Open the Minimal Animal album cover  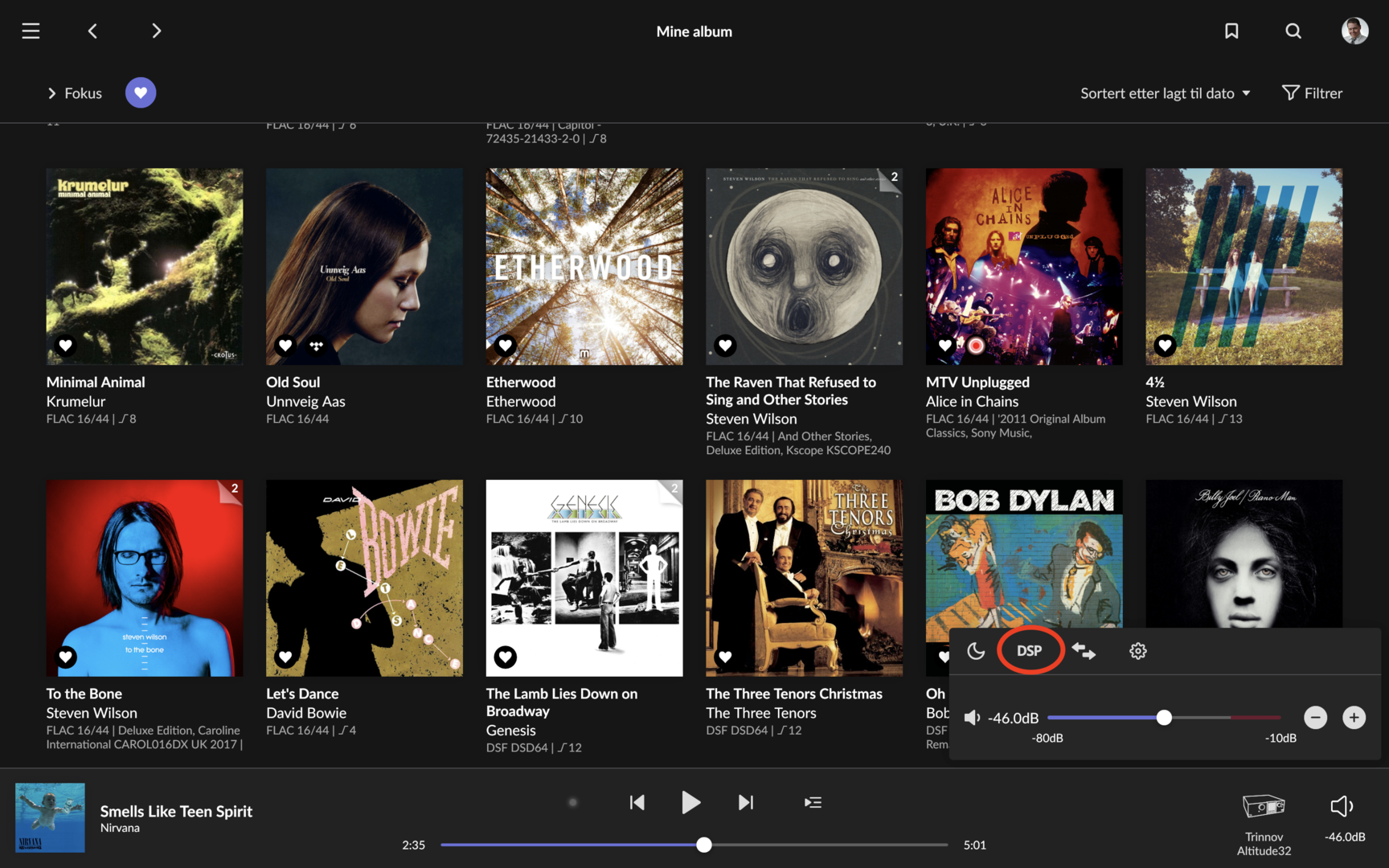[145, 266]
